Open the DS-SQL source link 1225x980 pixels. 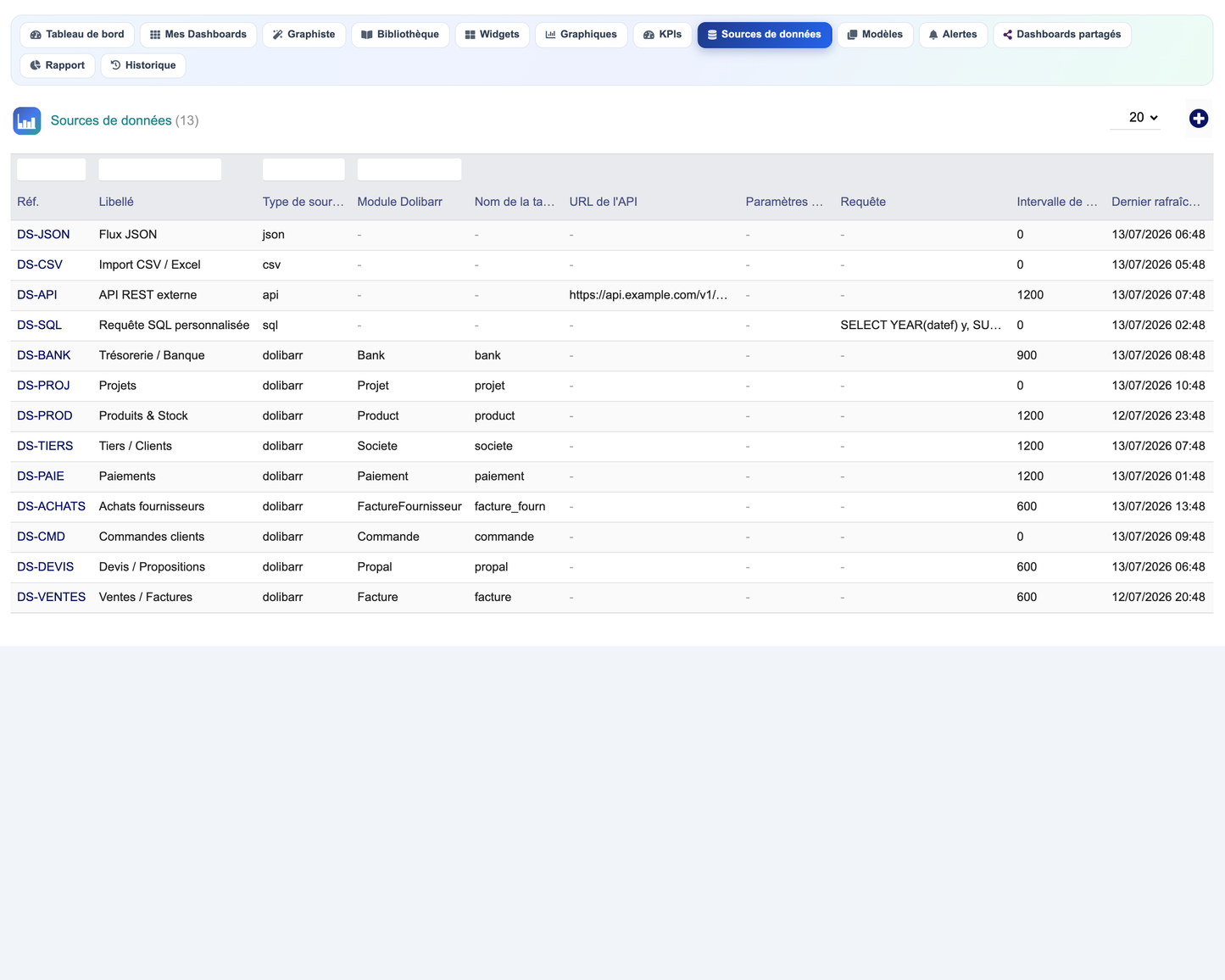point(39,326)
